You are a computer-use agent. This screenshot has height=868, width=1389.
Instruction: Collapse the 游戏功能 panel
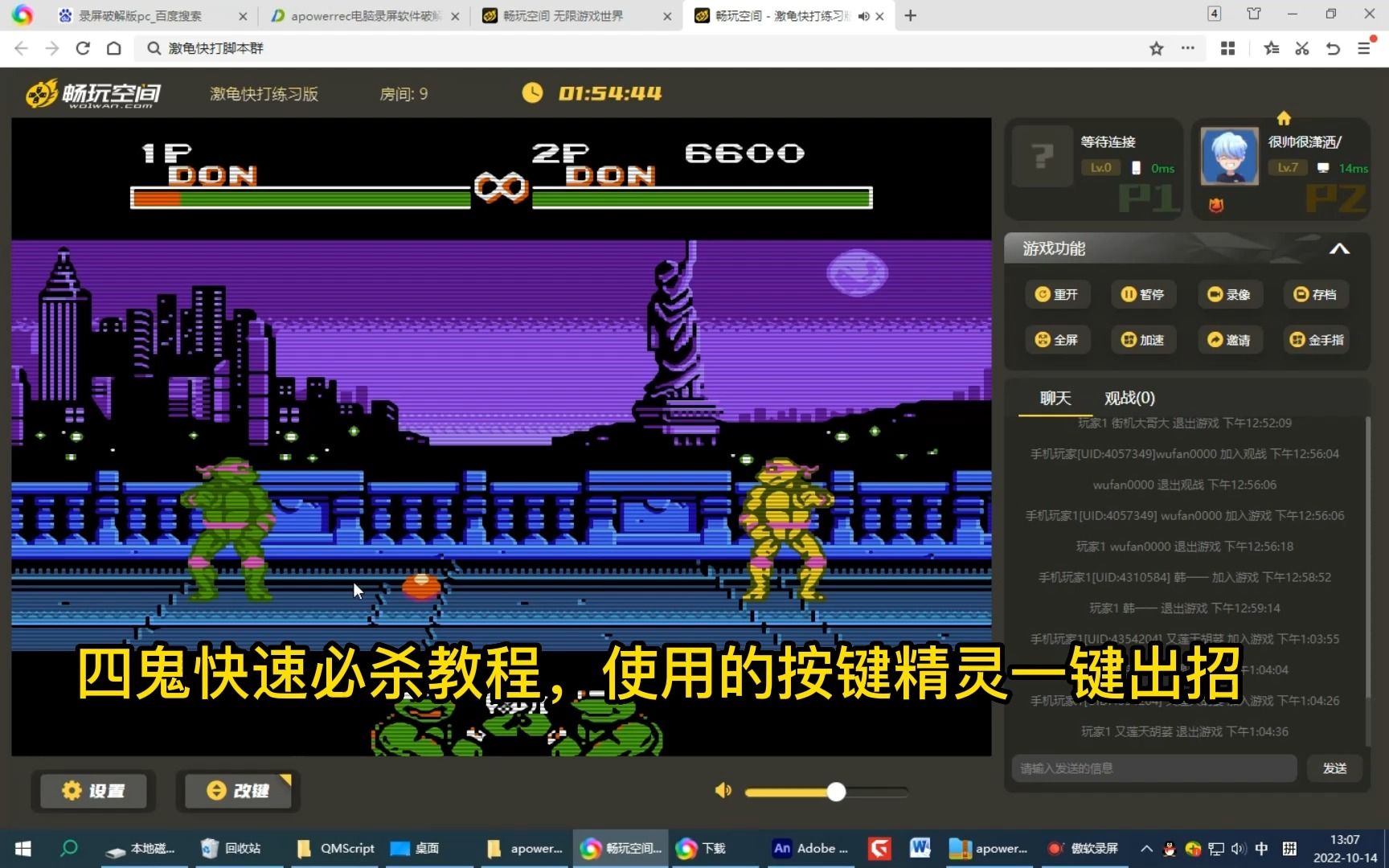(1339, 248)
